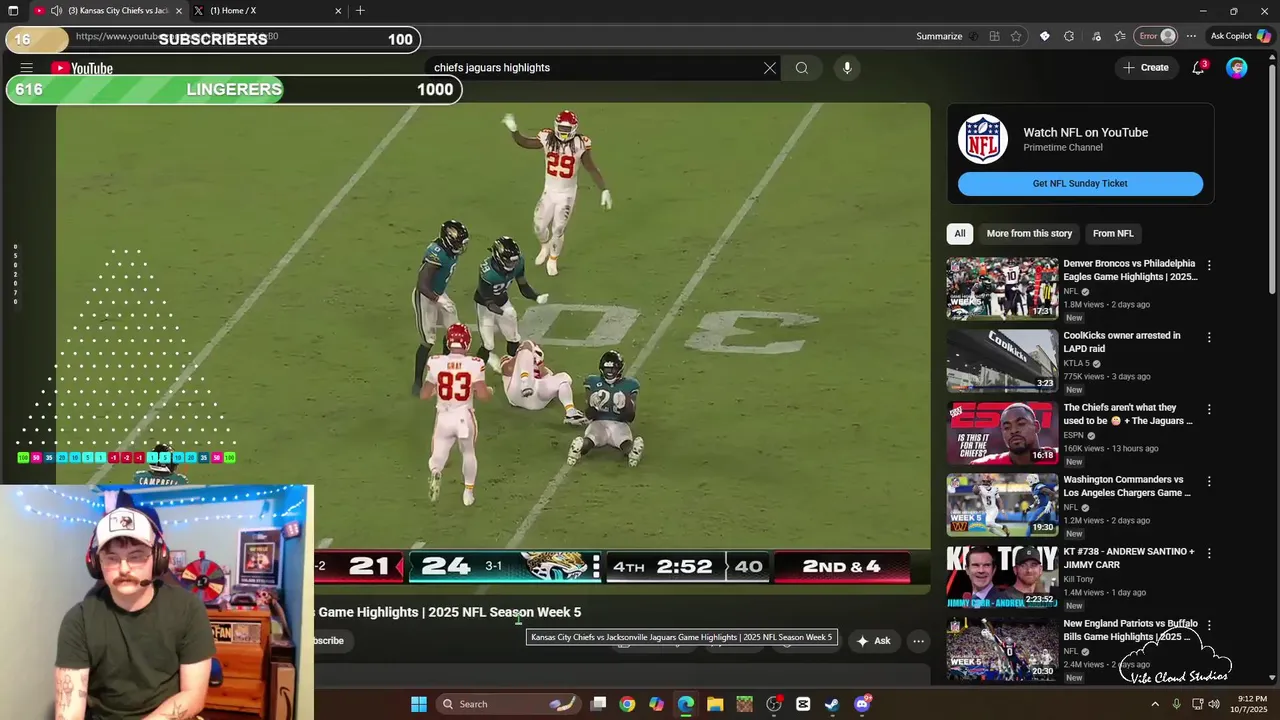
Task: Open the Edge favorites list icon
Action: coord(1120,36)
